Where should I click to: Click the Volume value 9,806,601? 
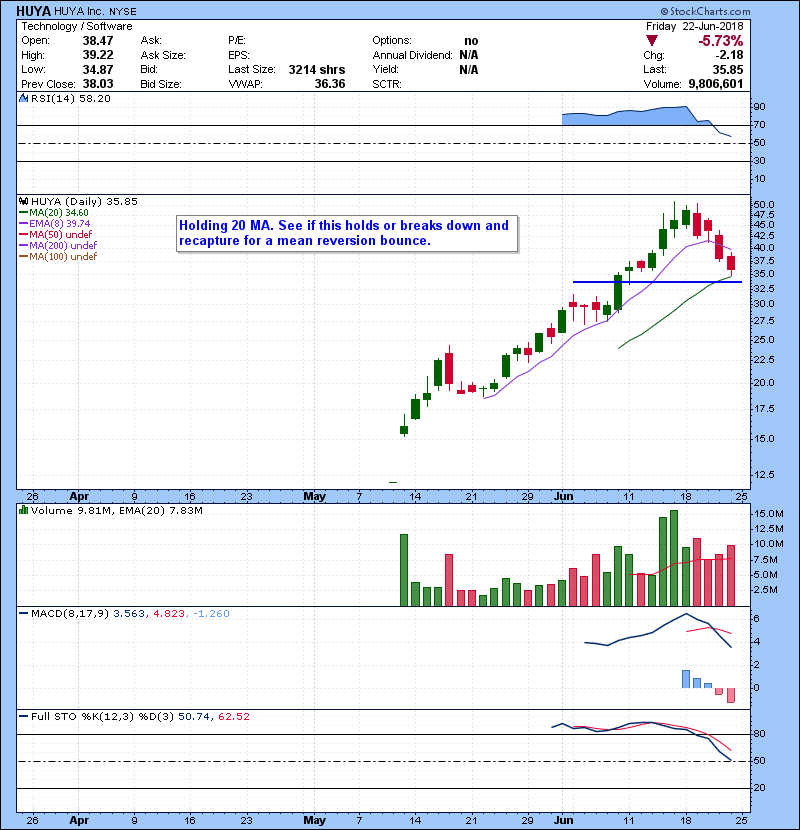click(x=716, y=84)
